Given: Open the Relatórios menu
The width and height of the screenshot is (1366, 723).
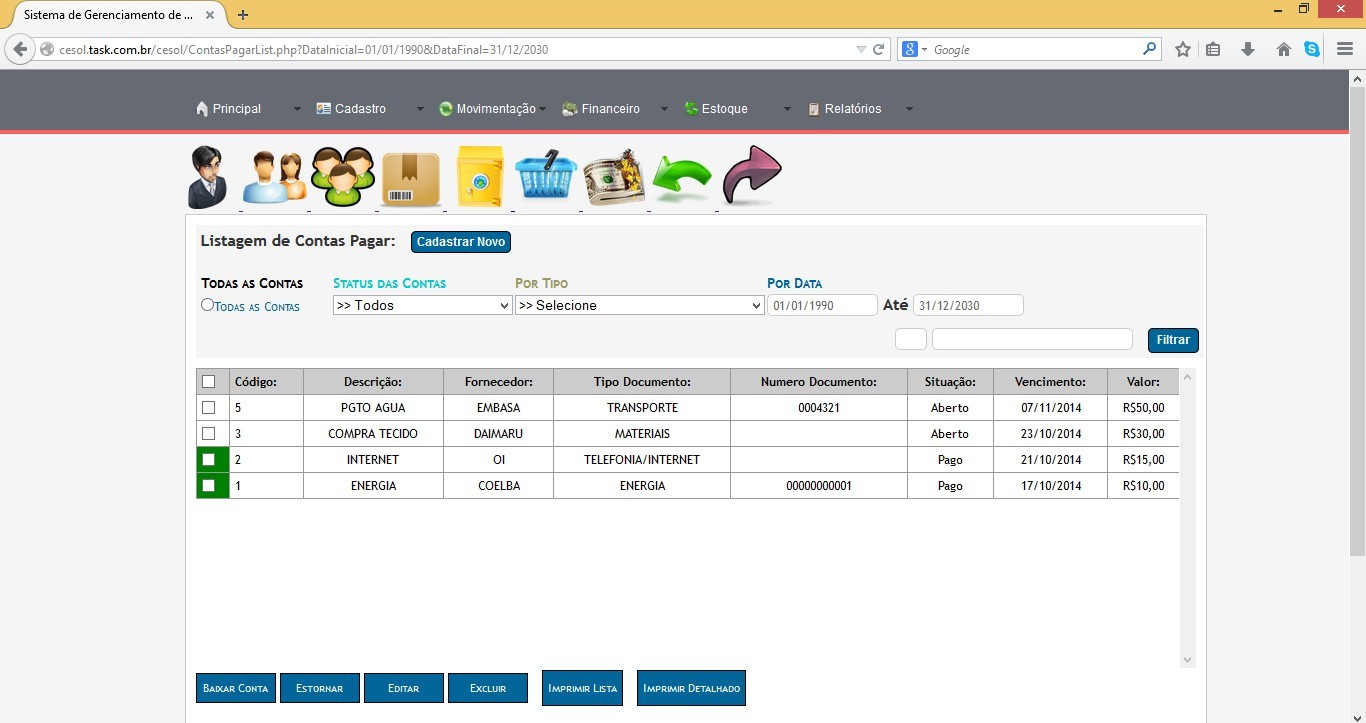Looking at the screenshot, I should [x=852, y=109].
